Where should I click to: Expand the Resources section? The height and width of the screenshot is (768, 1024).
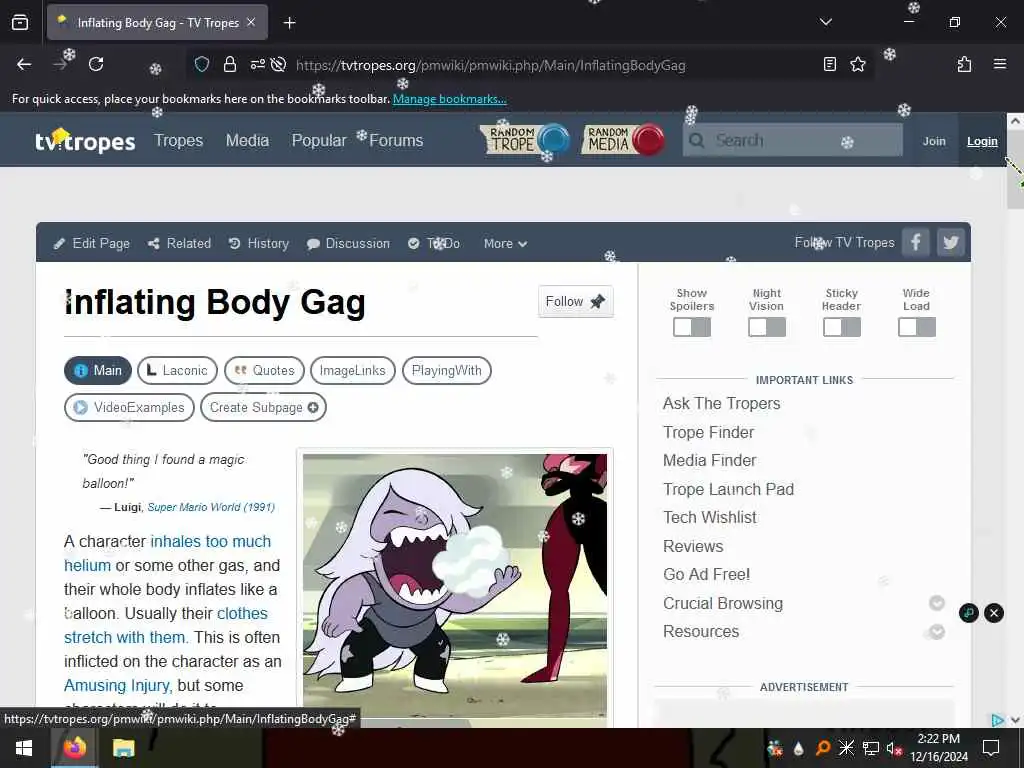(x=936, y=632)
